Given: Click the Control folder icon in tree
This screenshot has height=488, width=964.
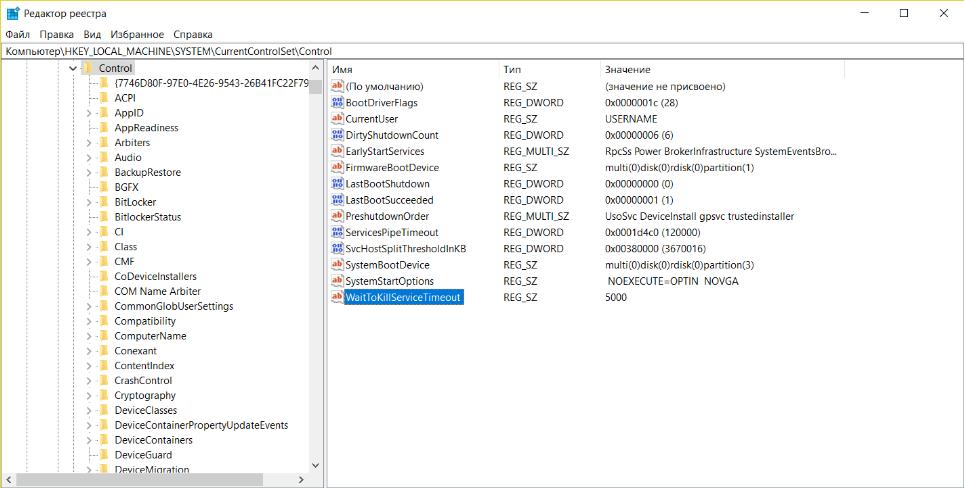Looking at the screenshot, I should [87, 68].
